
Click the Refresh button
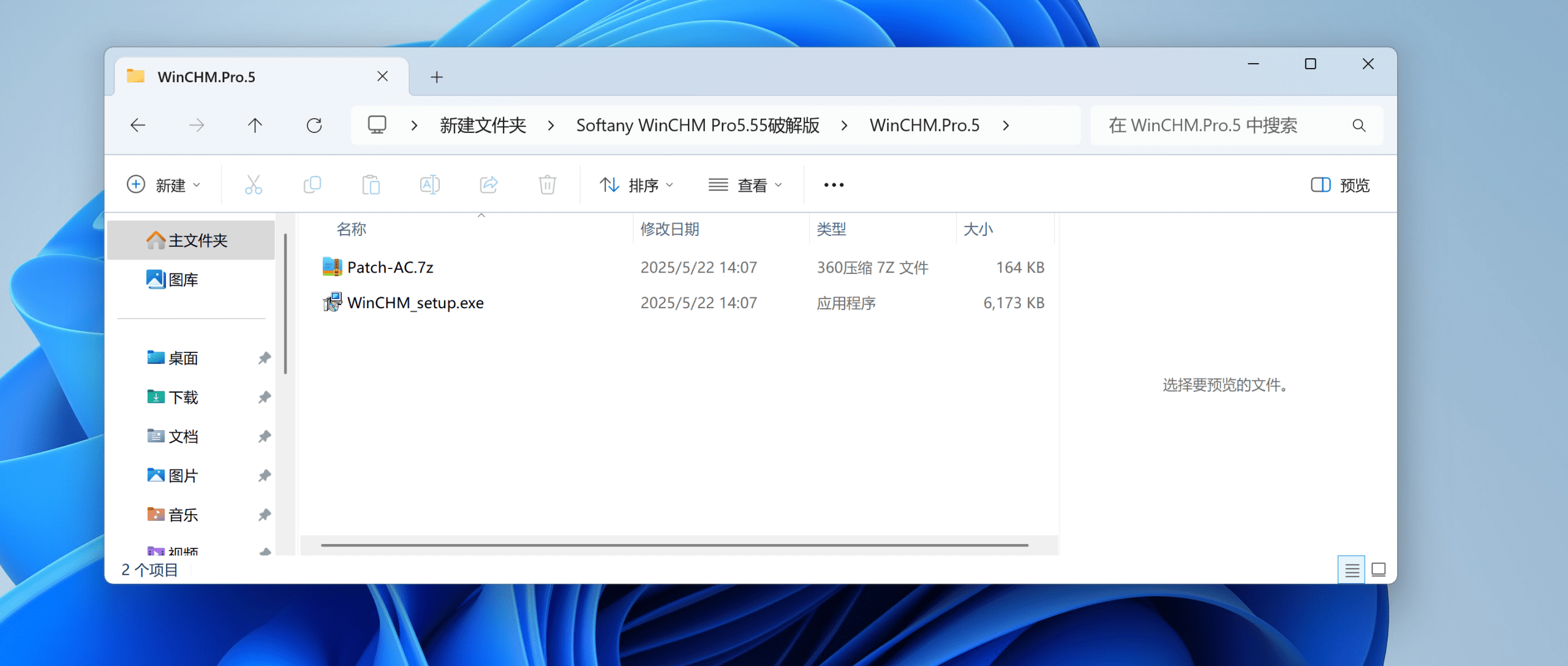coord(314,126)
